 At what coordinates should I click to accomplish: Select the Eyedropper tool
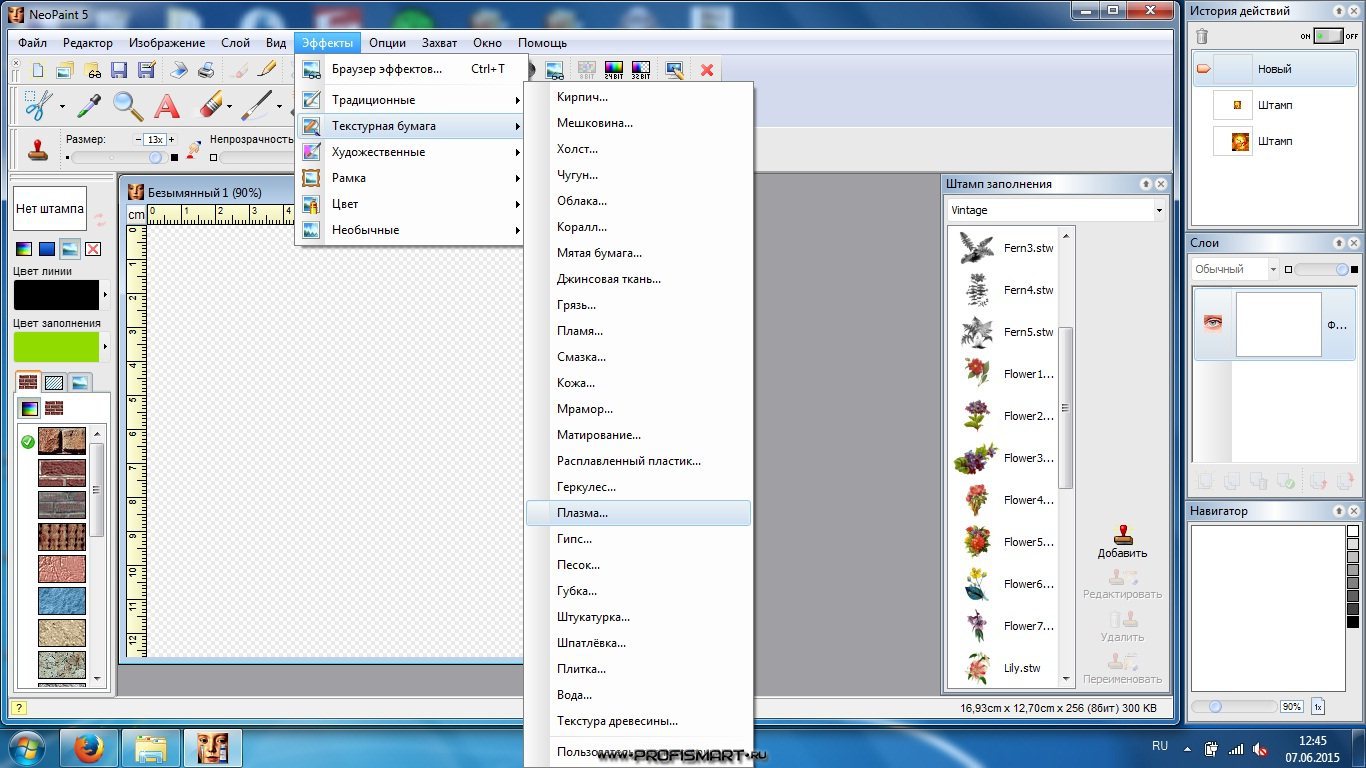pyautogui.click(x=89, y=105)
